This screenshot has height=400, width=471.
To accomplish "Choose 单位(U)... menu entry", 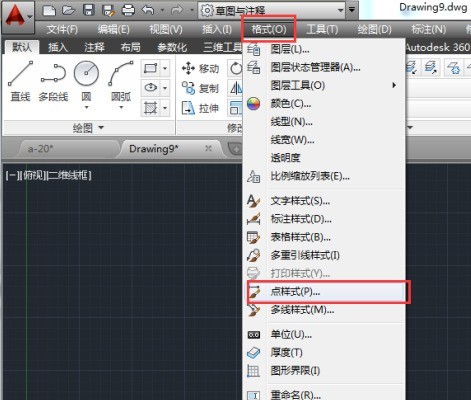I will [x=323, y=334].
